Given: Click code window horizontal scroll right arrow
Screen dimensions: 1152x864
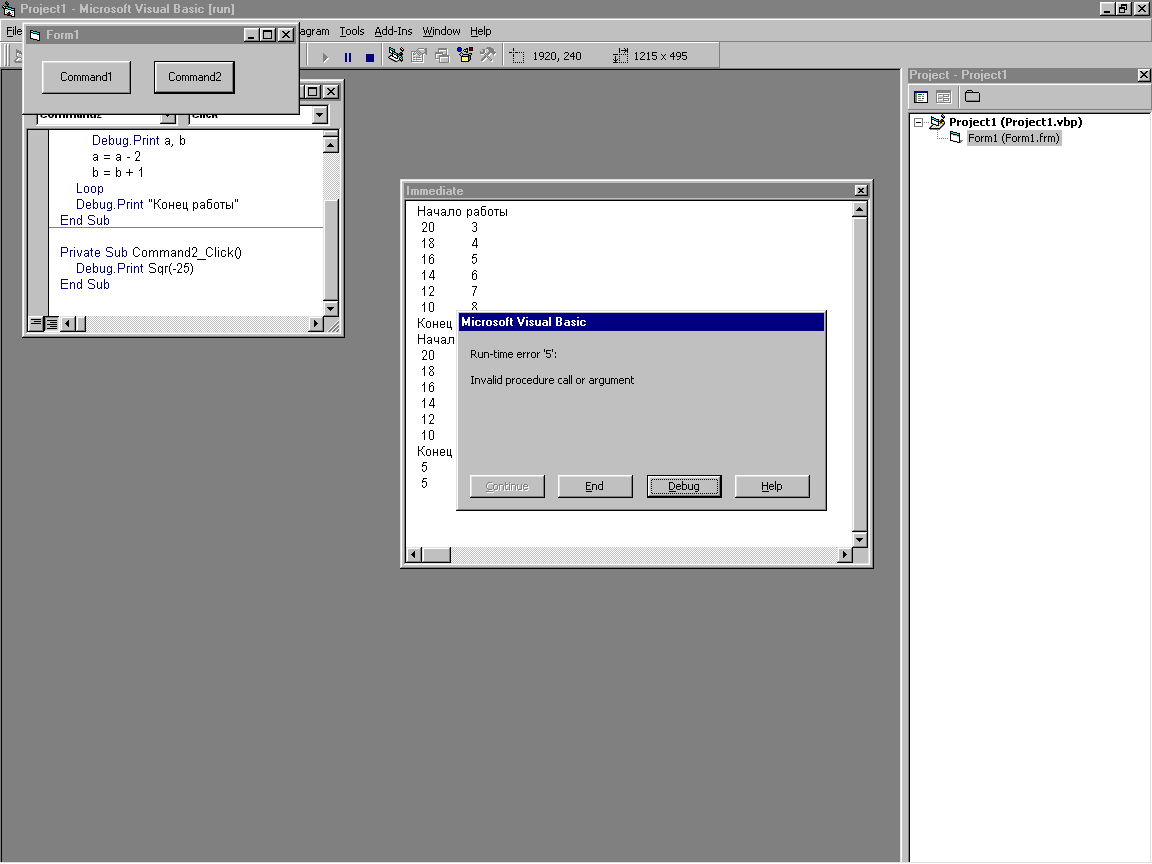Looking at the screenshot, I should pyautogui.click(x=316, y=323).
